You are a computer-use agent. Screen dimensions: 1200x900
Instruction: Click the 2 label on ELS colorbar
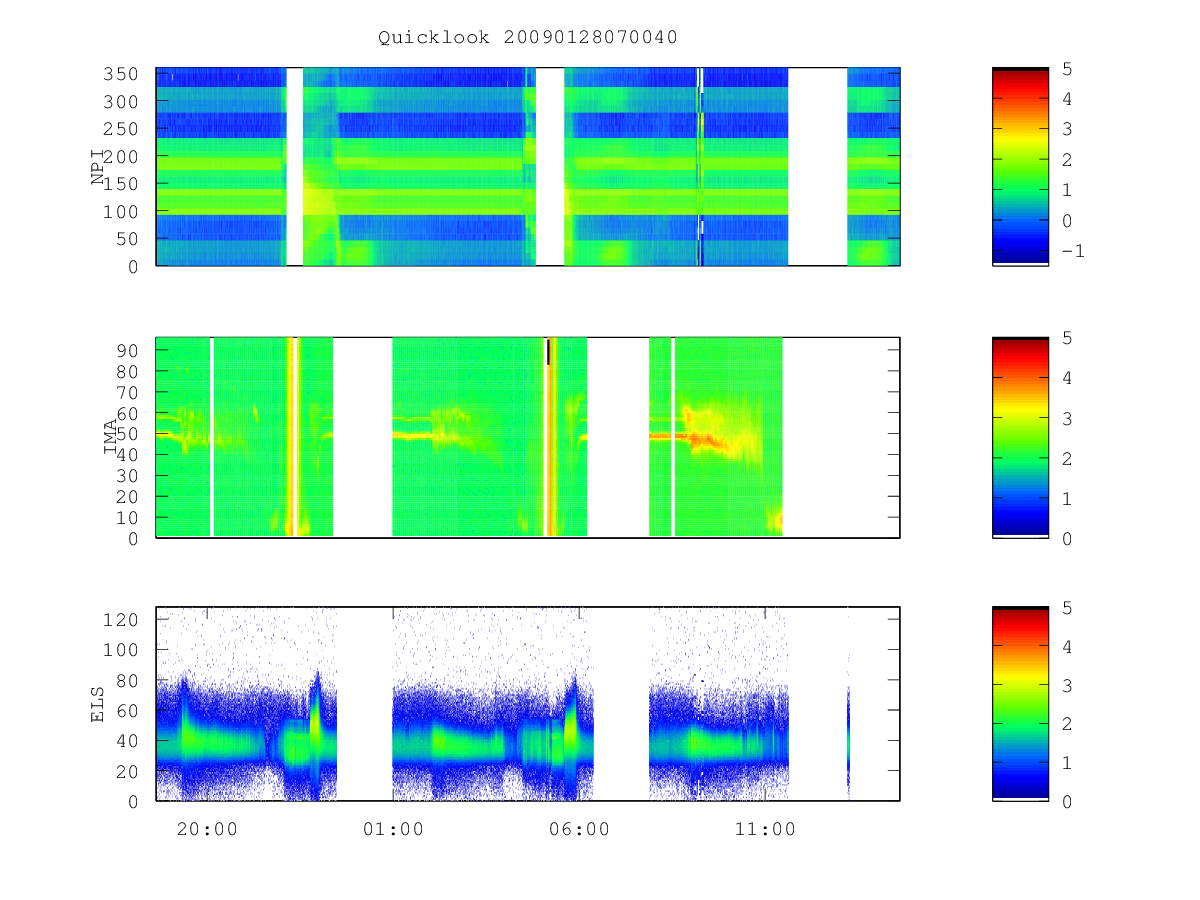click(x=1067, y=723)
